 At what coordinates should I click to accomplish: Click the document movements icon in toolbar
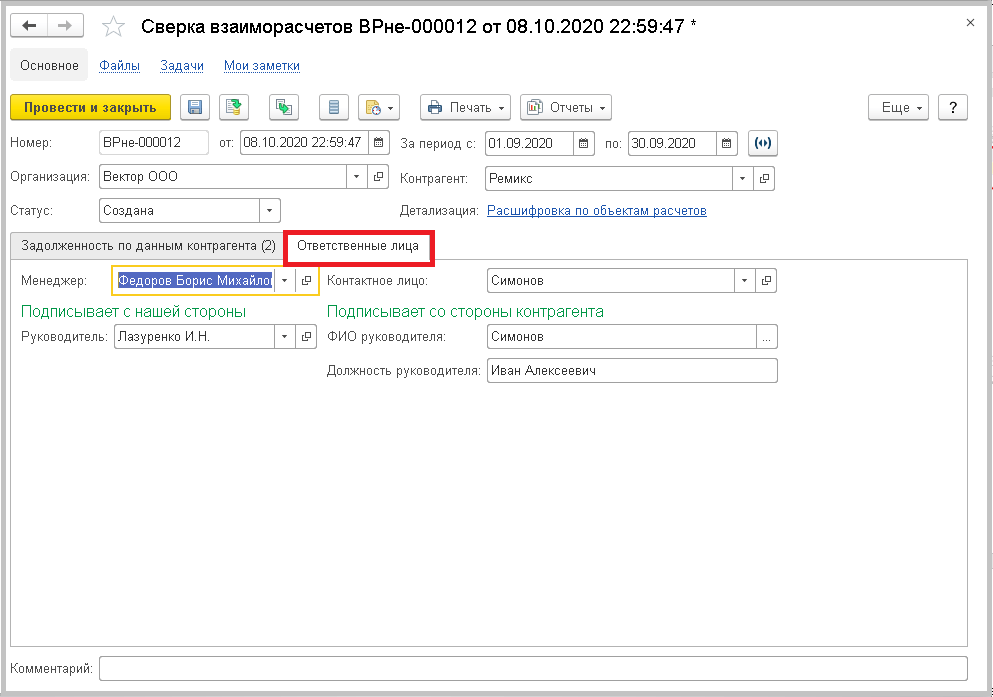[x=285, y=108]
